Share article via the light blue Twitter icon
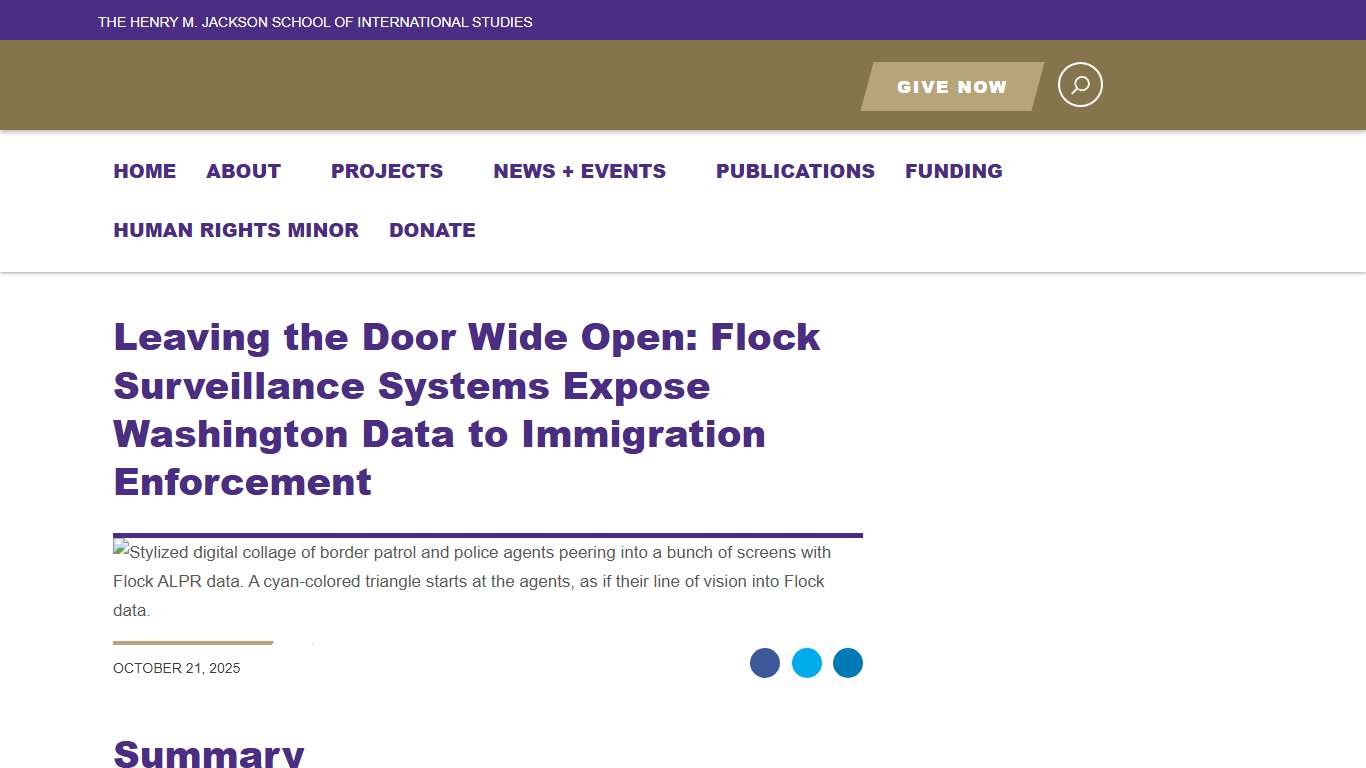 [807, 663]
